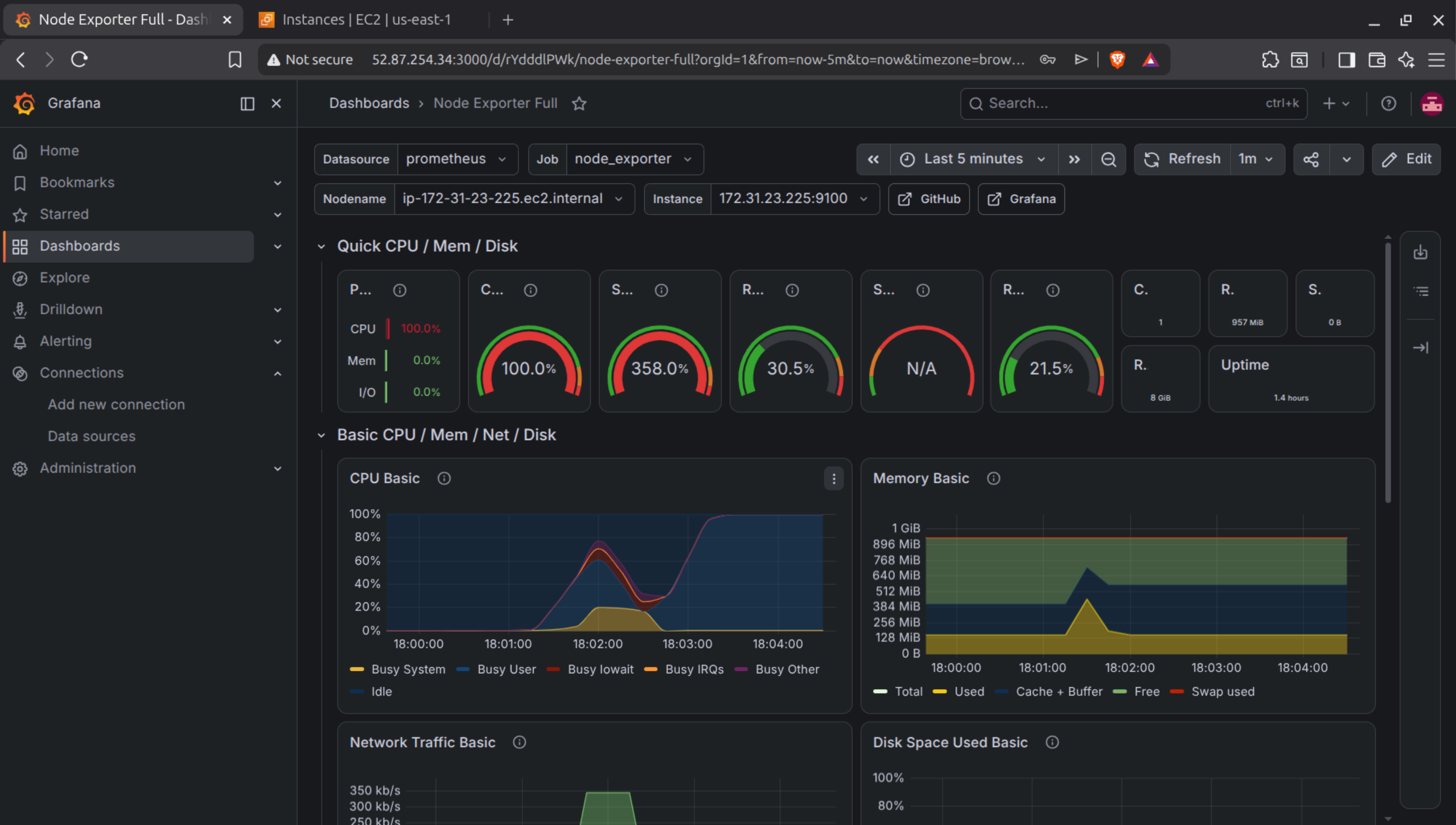
Task: Open Explore in sidebar
Action: (64, 278)
